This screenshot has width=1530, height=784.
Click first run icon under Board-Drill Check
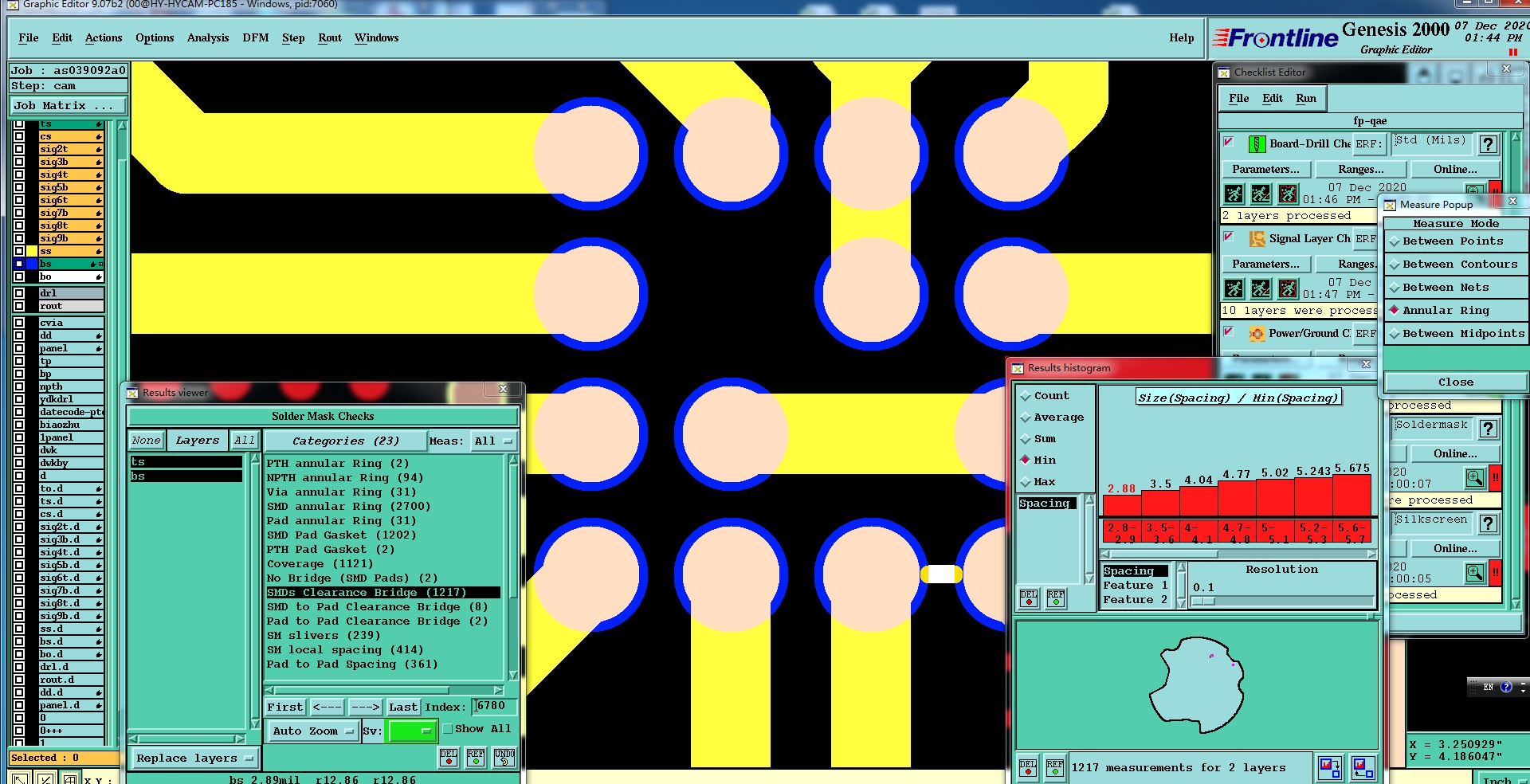(x=1234, y=194)
